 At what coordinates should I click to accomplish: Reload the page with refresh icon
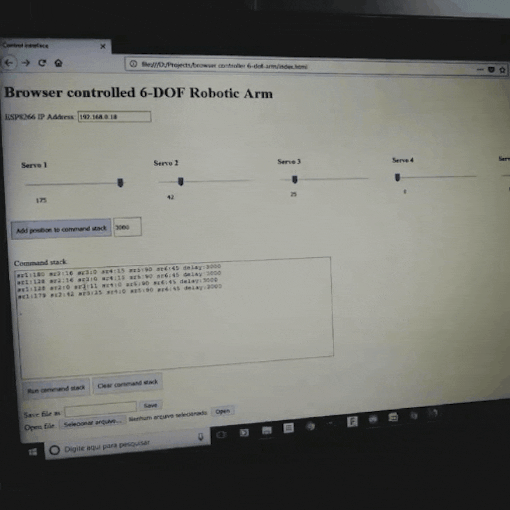(42, 63)
